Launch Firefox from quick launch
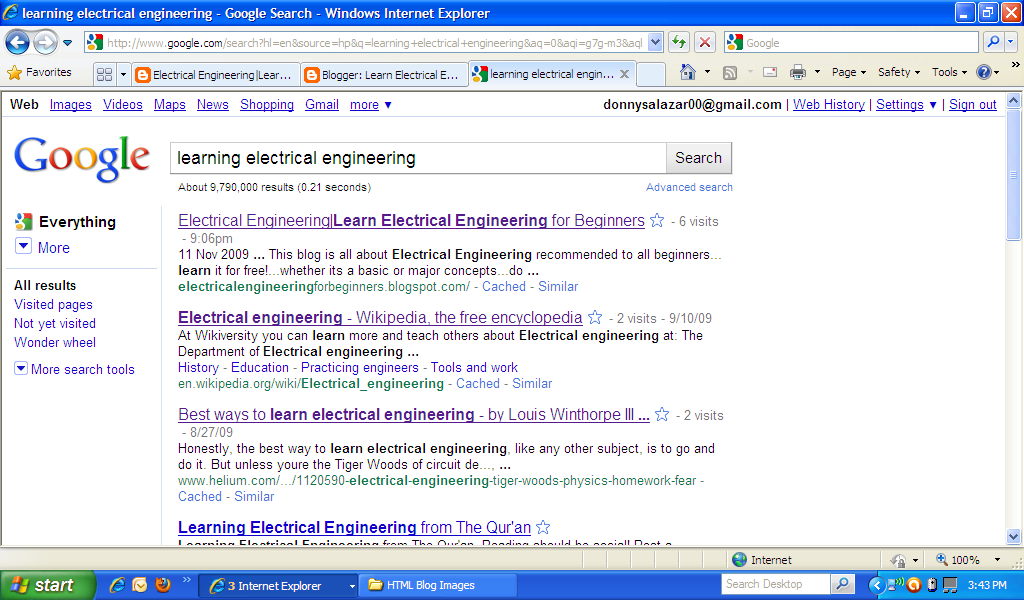 [163, 584]
